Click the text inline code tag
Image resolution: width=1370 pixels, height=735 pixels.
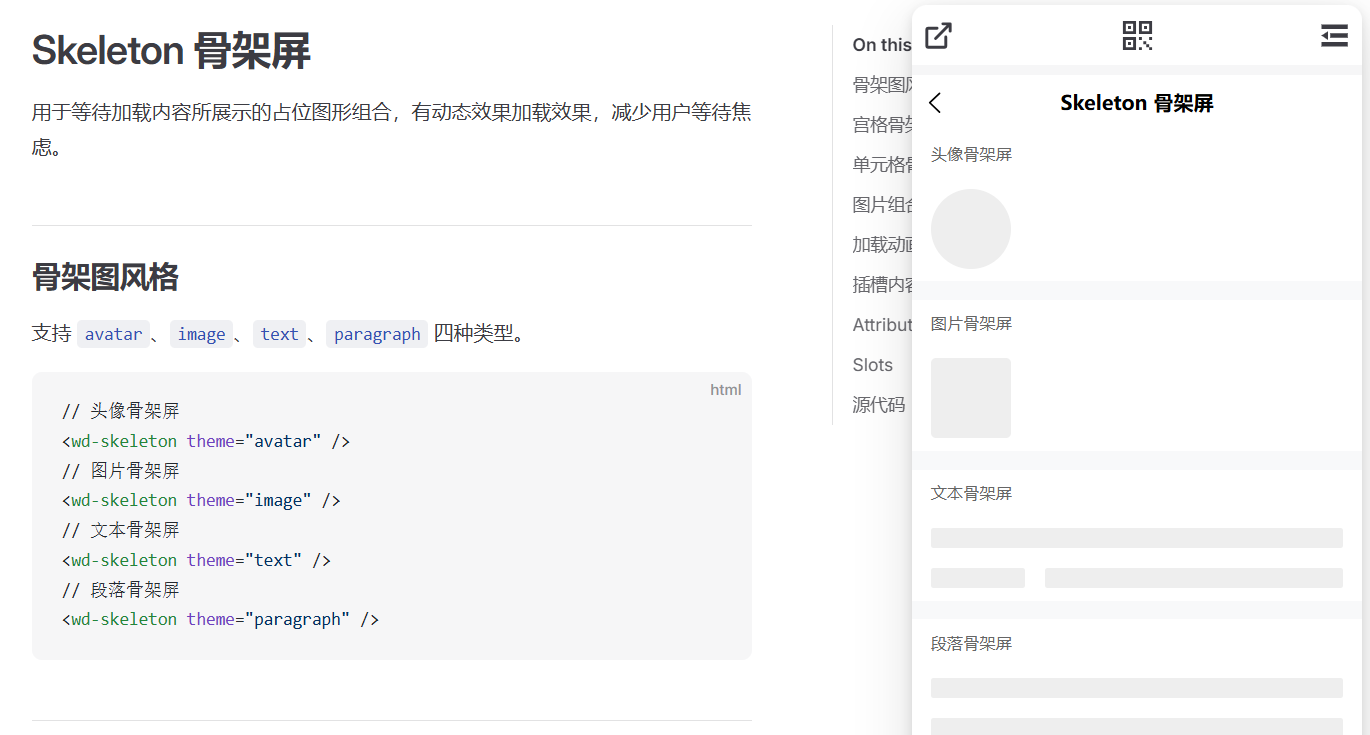279,333
